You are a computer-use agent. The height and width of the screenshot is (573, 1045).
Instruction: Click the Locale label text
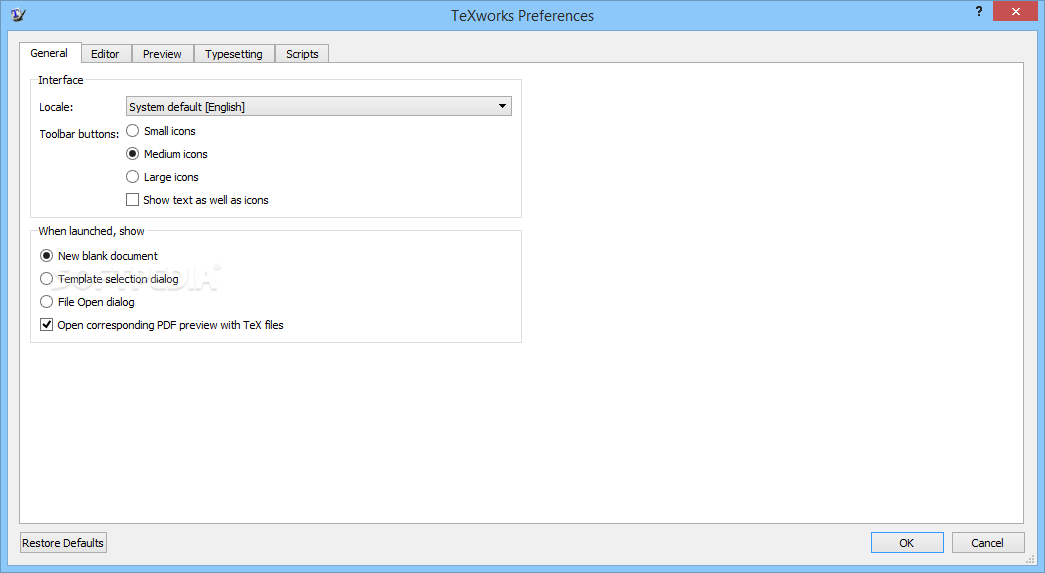pos(56,107)
